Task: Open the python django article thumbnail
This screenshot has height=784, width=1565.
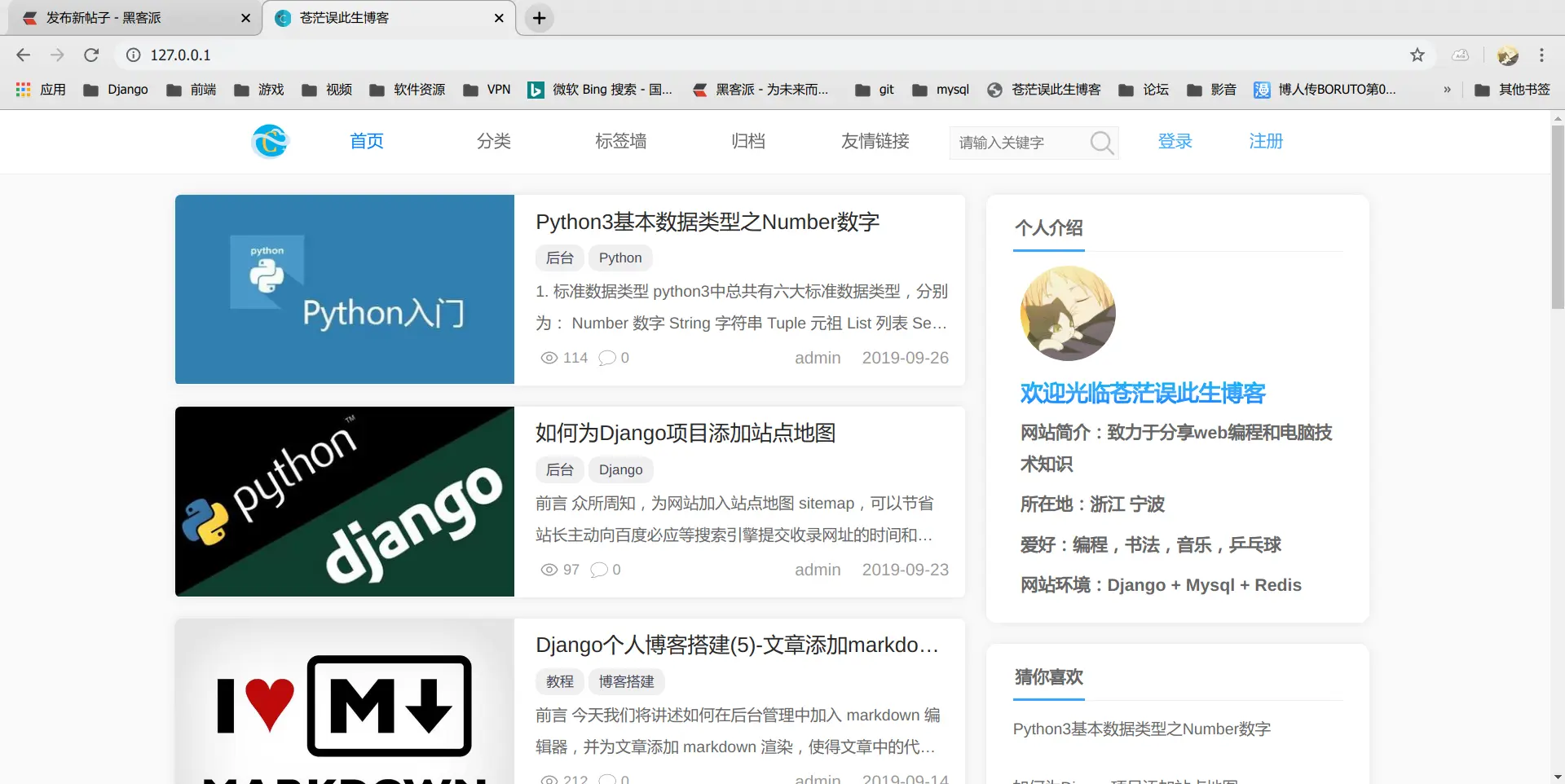Action: coord(345,501)
